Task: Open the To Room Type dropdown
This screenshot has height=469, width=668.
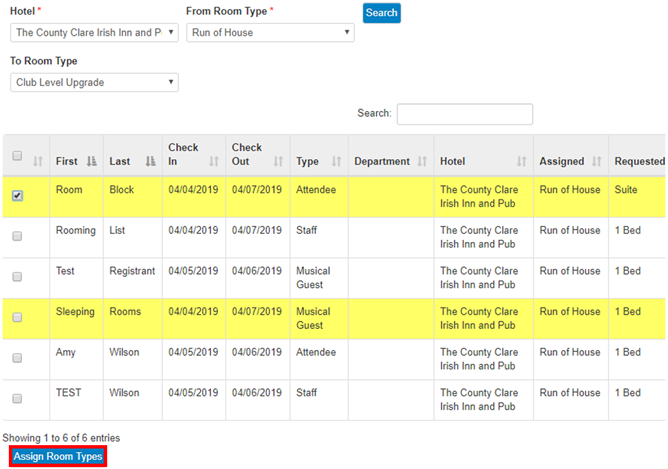Action: (x=94, y=83)
